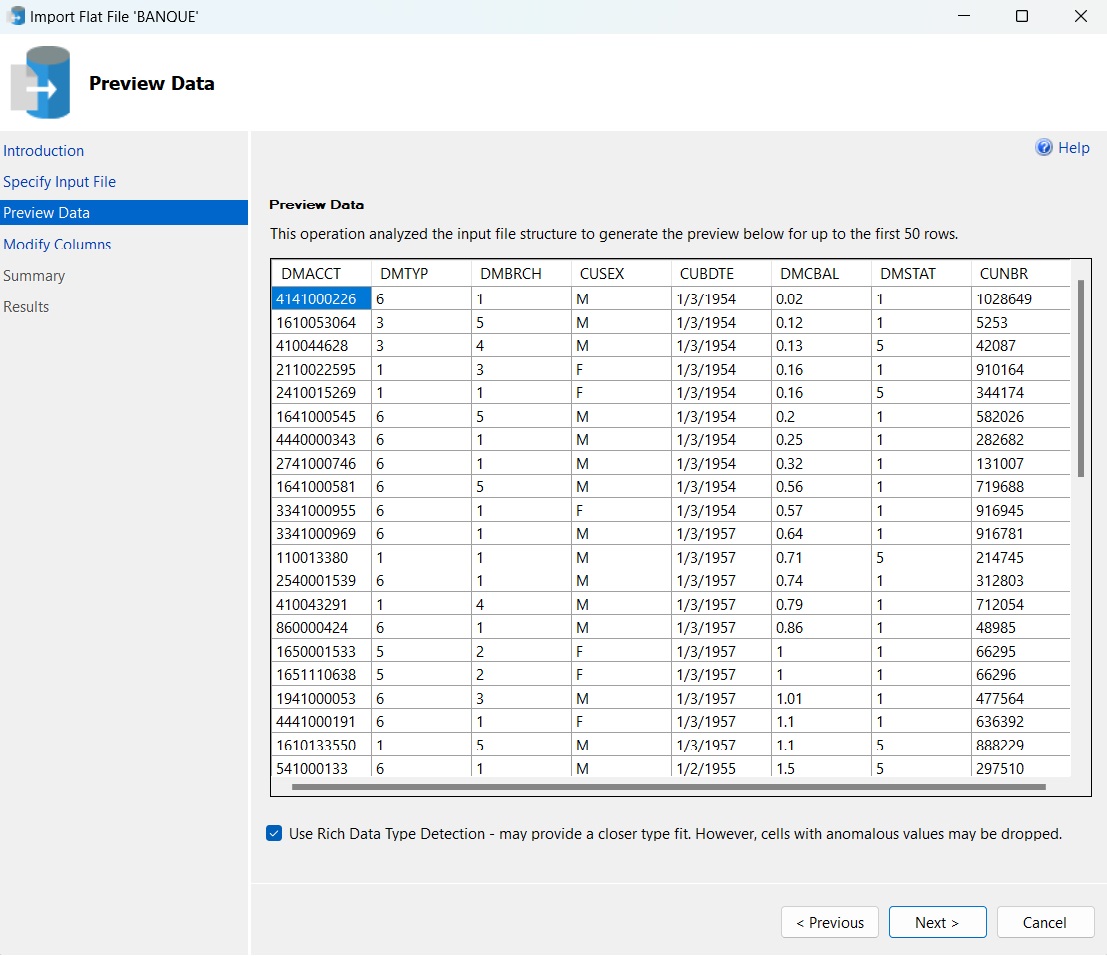Viewport: 1107px width, 956px height.
Task: Select the Preview Data step
Action: tap(47, 213)
